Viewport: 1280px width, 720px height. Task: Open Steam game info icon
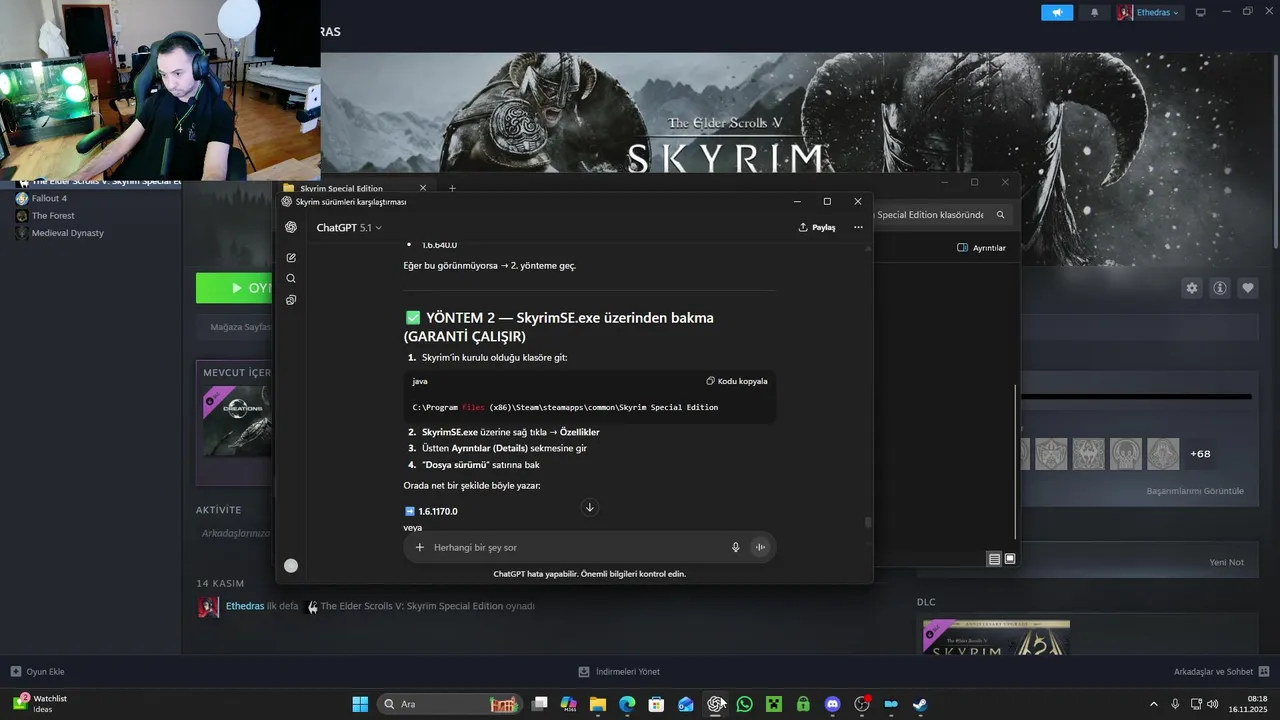(1220, 288)
